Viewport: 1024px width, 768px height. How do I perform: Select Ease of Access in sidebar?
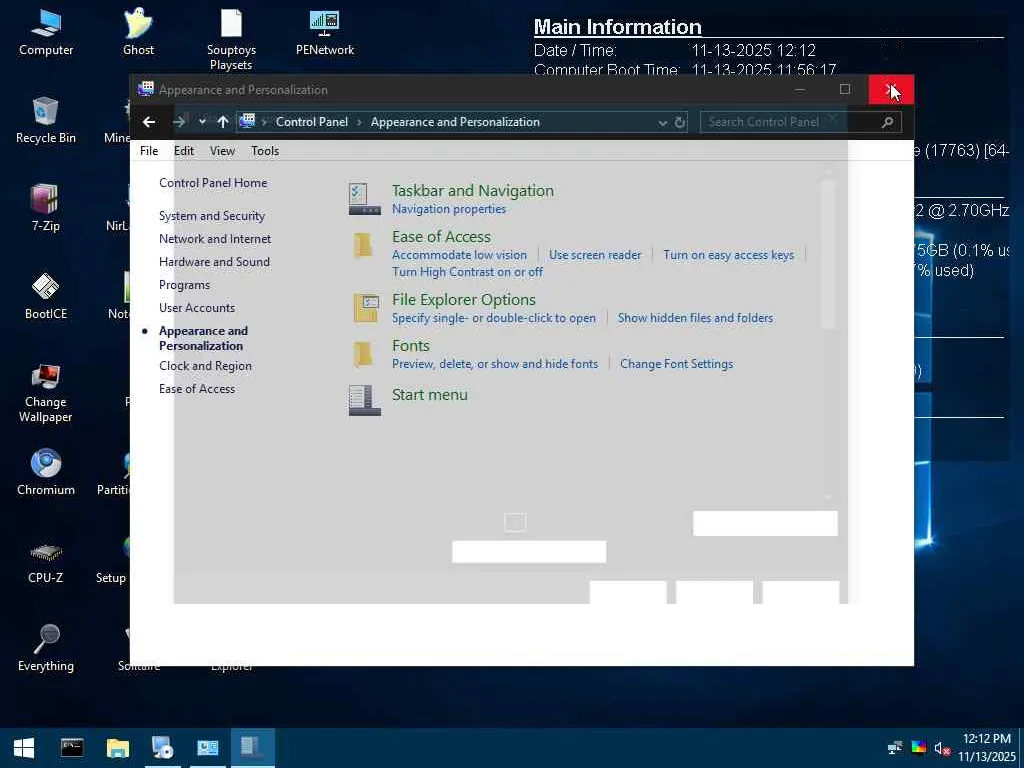[197, 389]
